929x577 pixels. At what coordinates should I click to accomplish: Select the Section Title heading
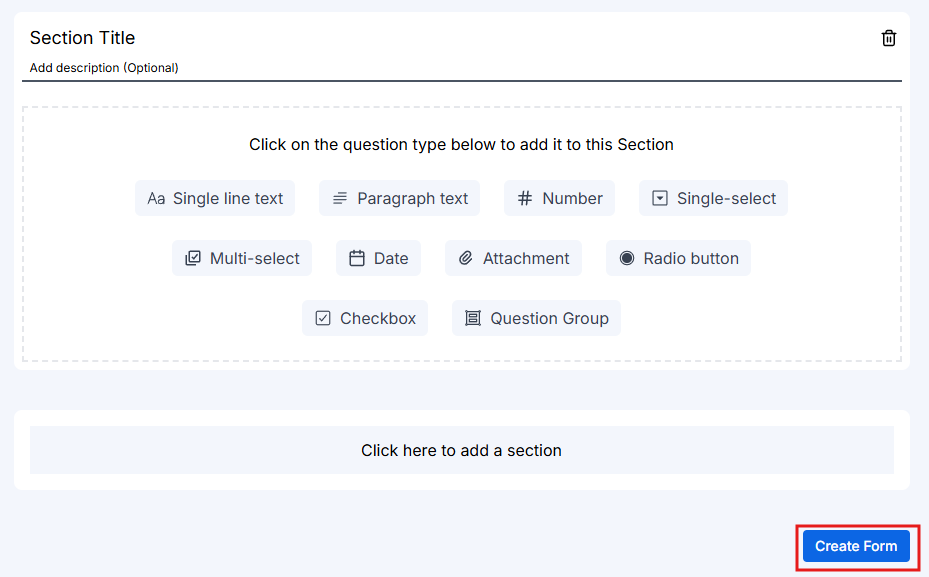83,38
